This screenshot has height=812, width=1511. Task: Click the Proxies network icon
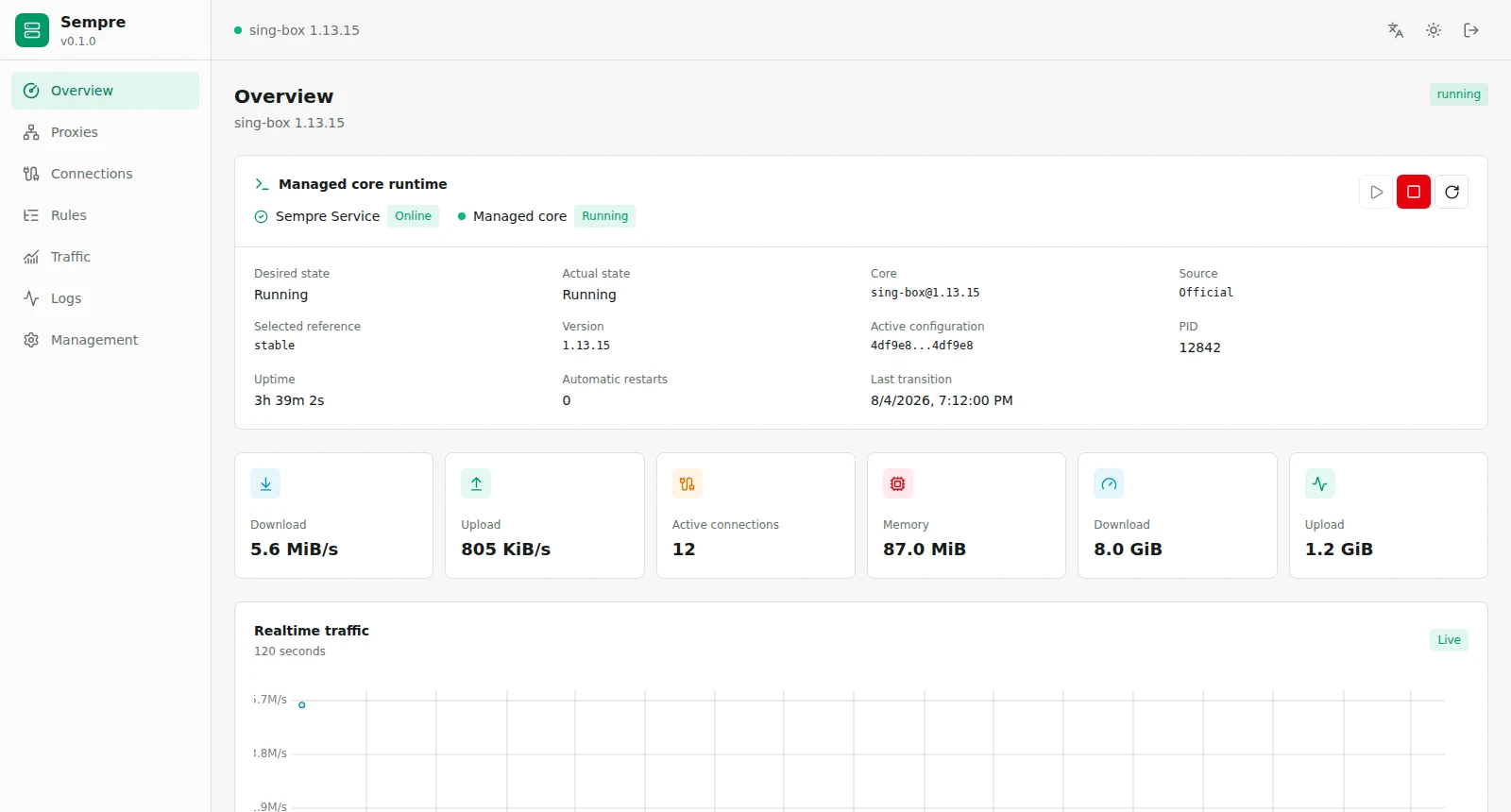tap(31, 132)
